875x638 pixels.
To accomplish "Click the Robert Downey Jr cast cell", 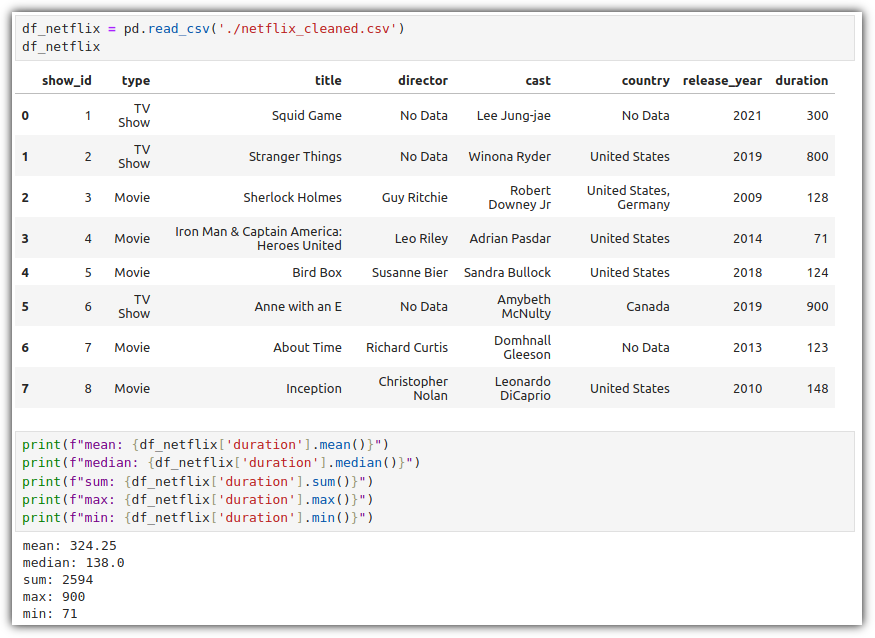I will [x=519, y=198].
